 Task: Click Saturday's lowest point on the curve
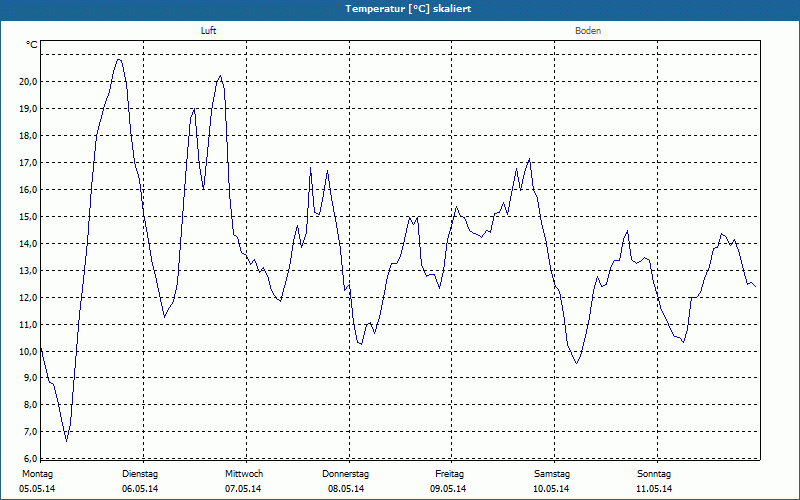pos(577,363)
